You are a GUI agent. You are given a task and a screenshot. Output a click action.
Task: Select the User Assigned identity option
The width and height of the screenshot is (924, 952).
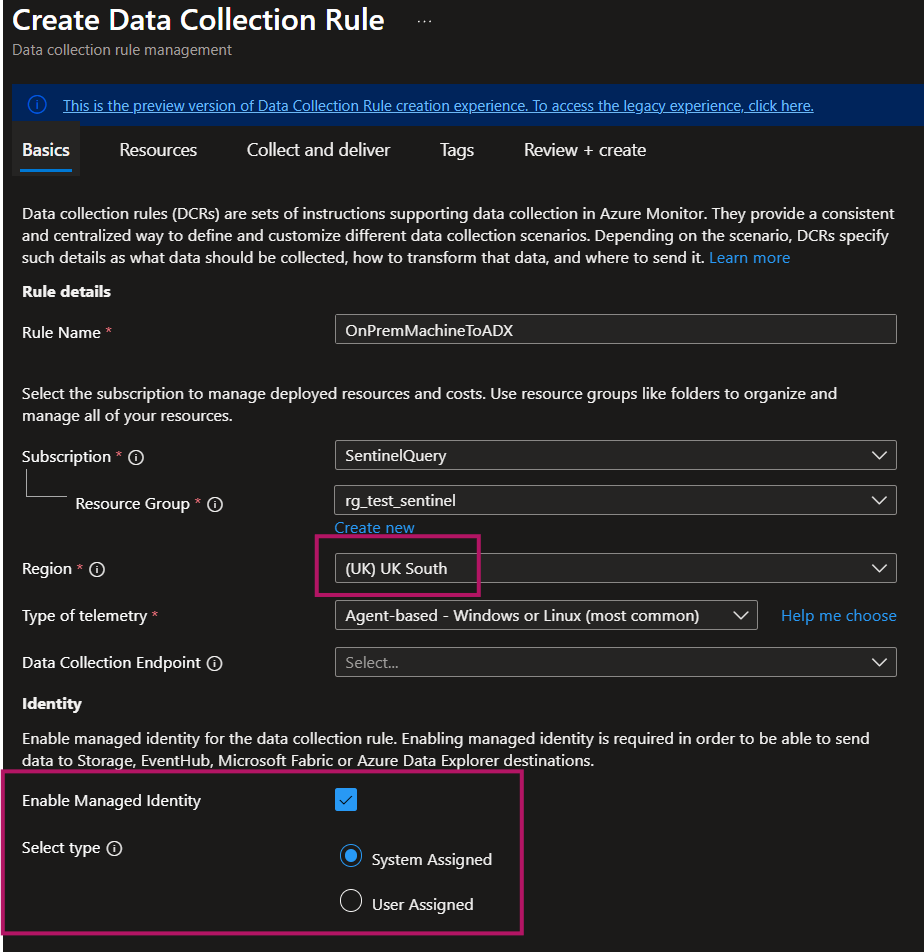click(x=351, y=902)
